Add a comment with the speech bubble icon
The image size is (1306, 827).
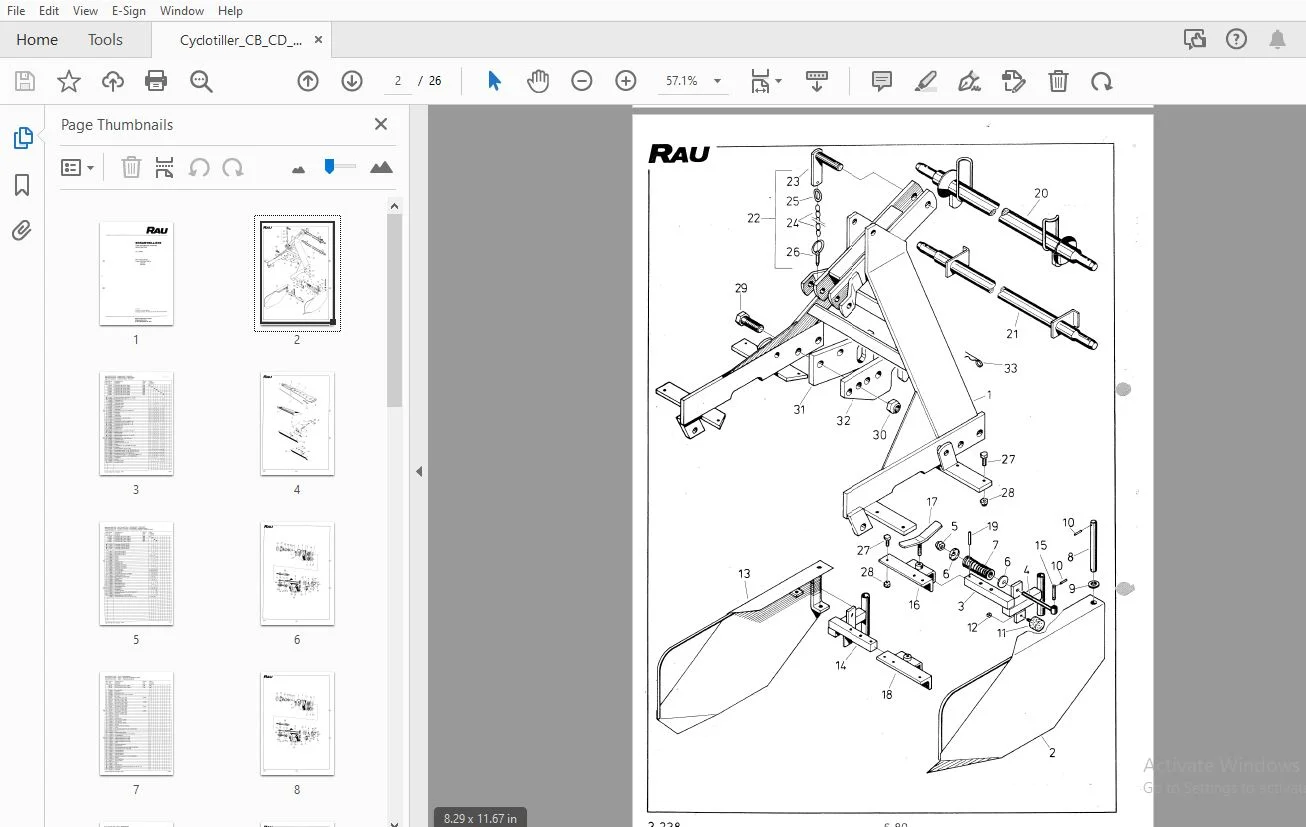point(882,81)
